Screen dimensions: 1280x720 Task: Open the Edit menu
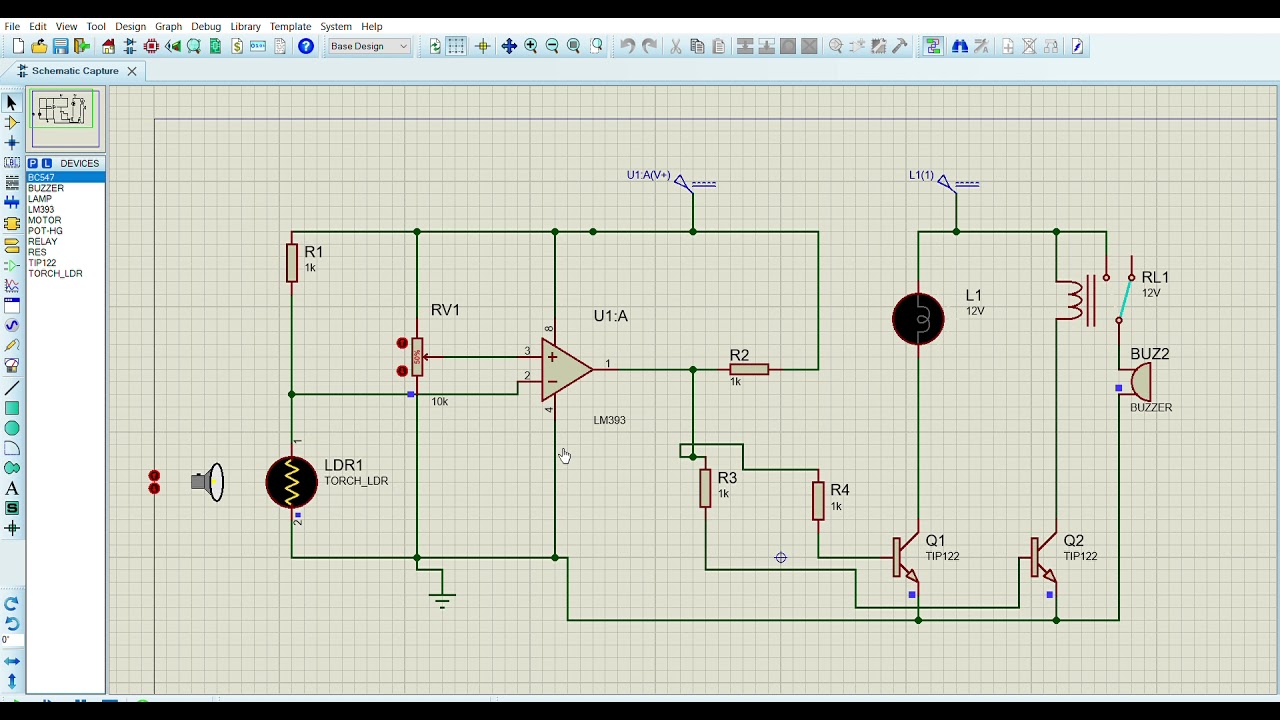[38, 27]
